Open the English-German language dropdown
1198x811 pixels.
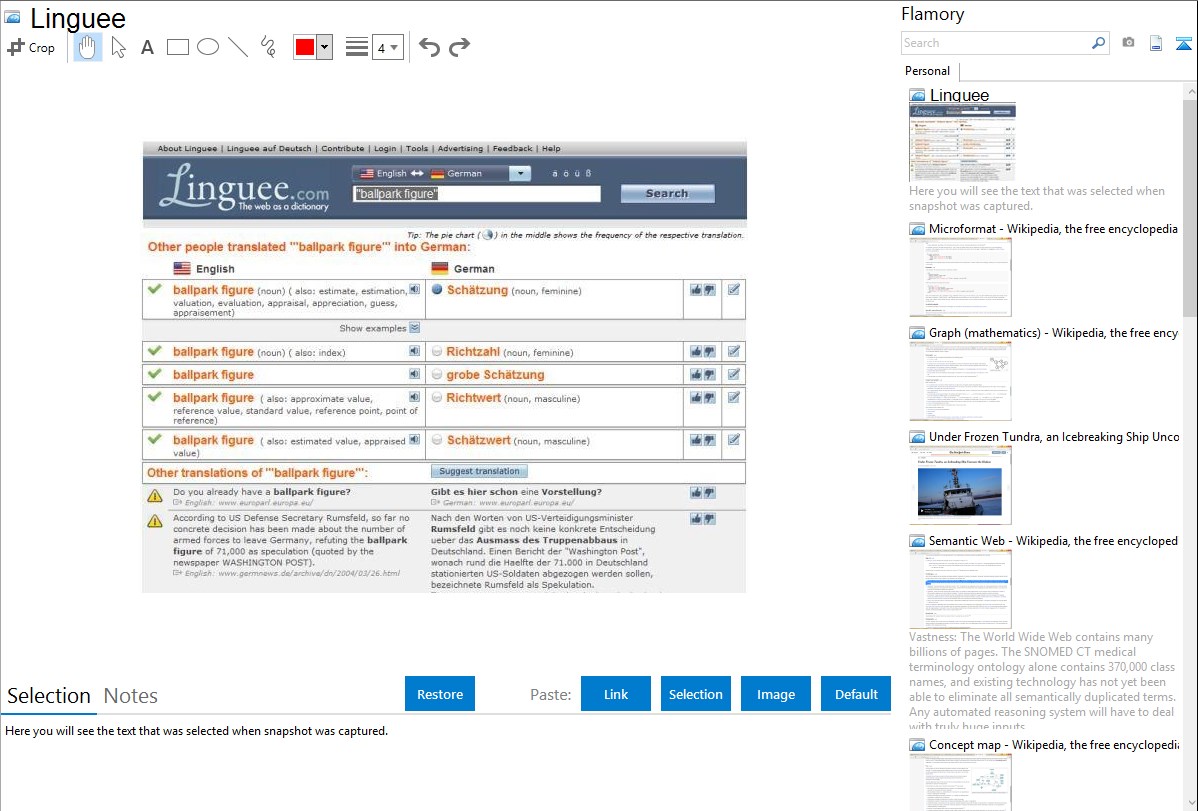click(520, 174)
